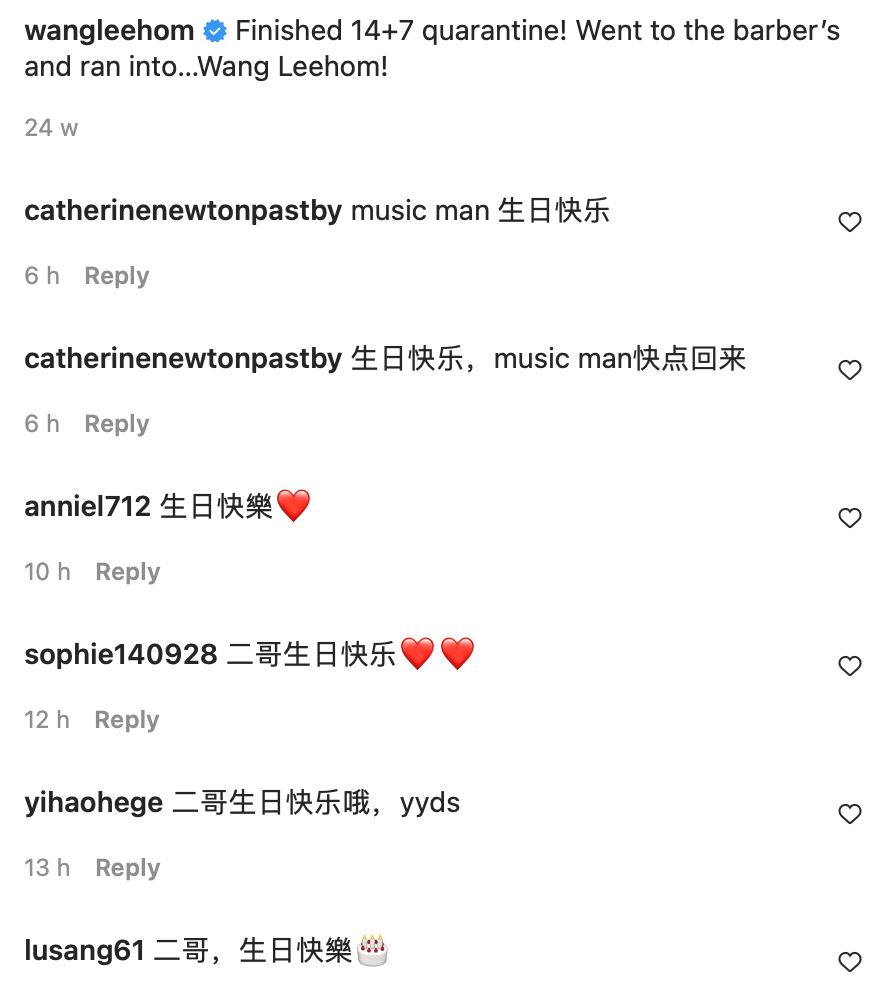Reply to the 'music man快点回来' comment
Screen dimensions: 872x982
pyautogui.click(x=117, y=423)
